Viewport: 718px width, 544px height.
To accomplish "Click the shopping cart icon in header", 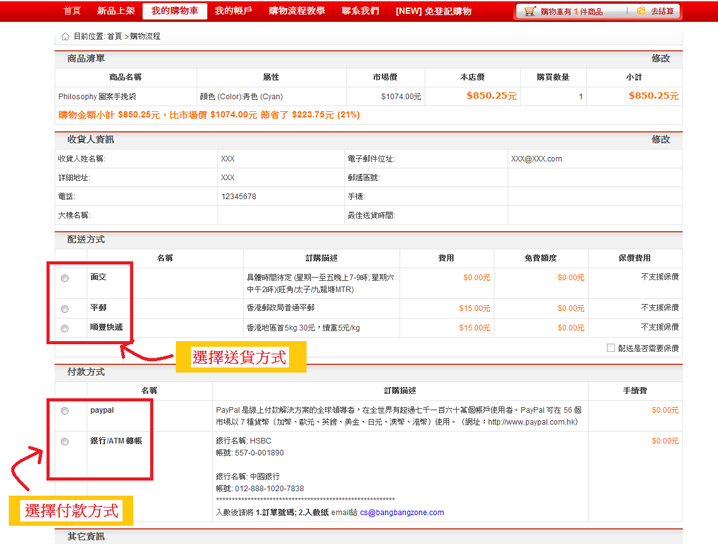I will click(530, 12).
